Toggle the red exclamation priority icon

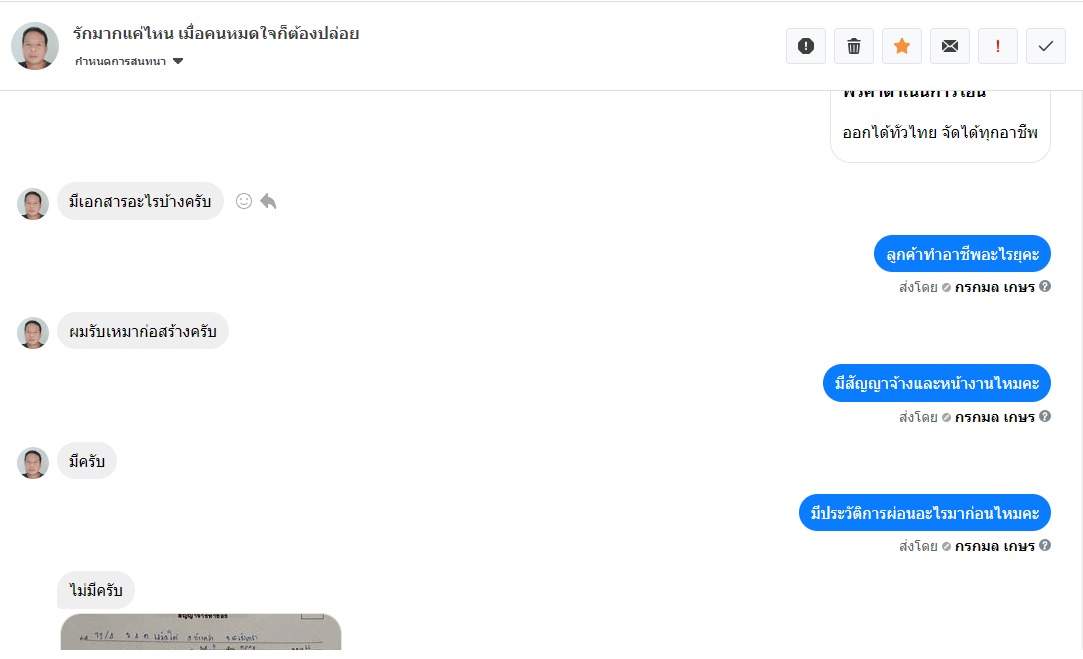997,46
